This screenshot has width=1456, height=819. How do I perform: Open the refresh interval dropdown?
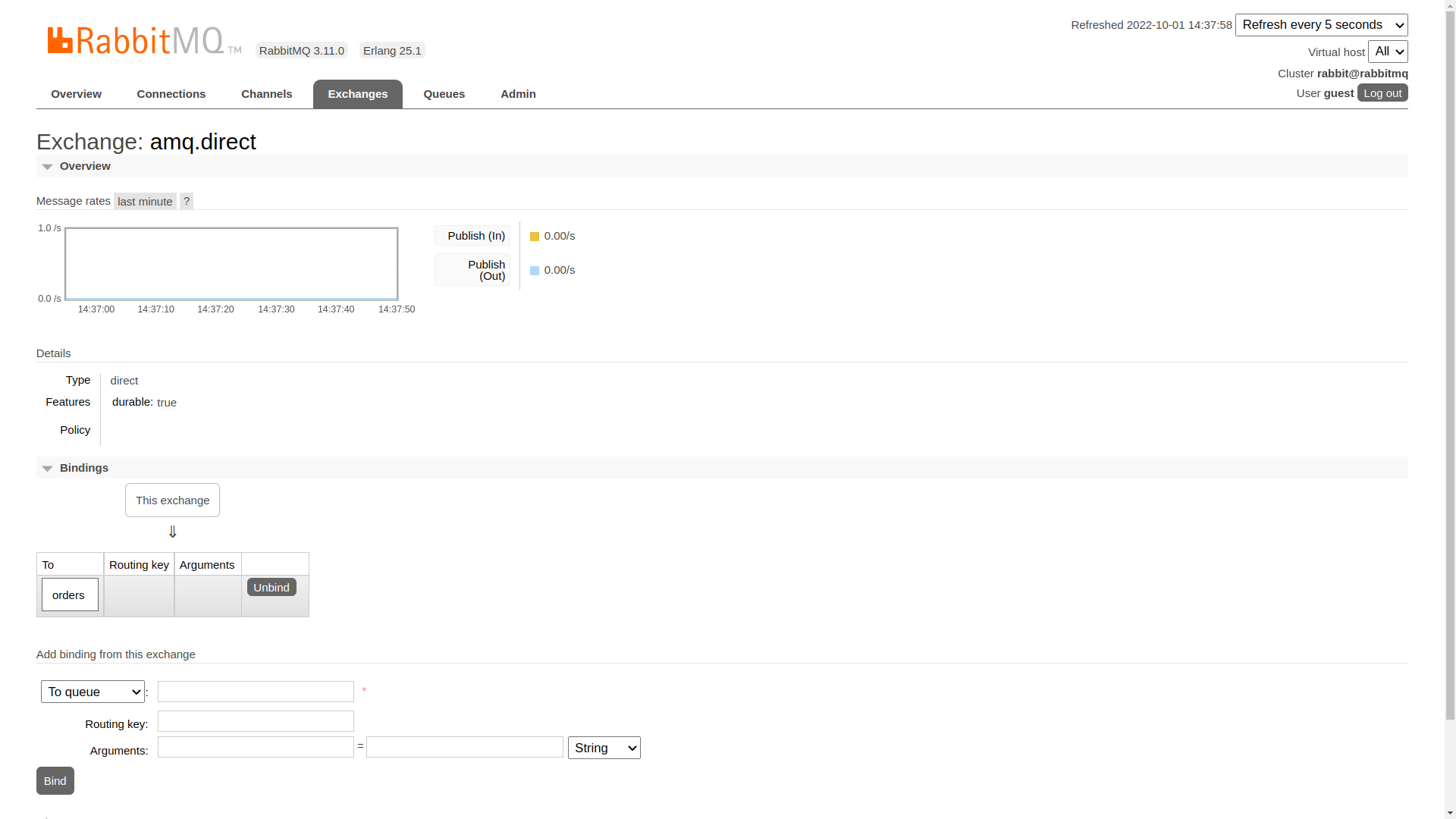(1321, 25)
